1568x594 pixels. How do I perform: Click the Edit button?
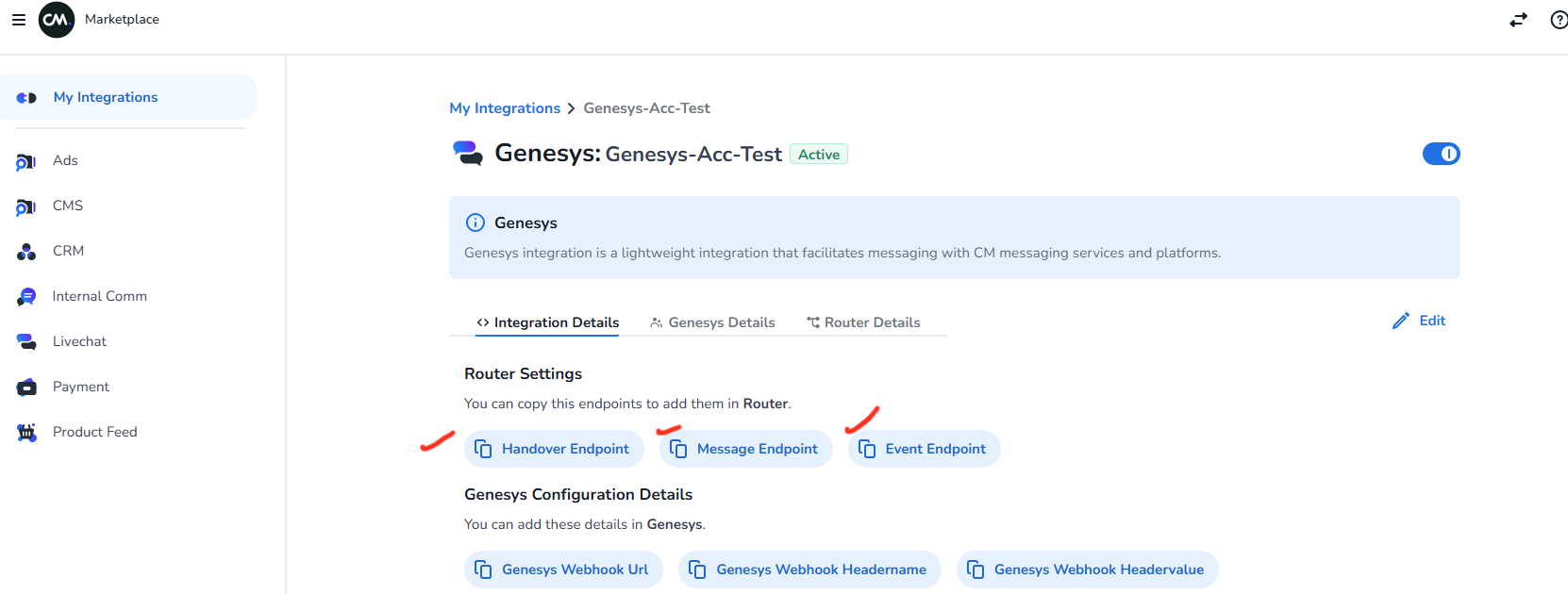[x=1419, y=321]
